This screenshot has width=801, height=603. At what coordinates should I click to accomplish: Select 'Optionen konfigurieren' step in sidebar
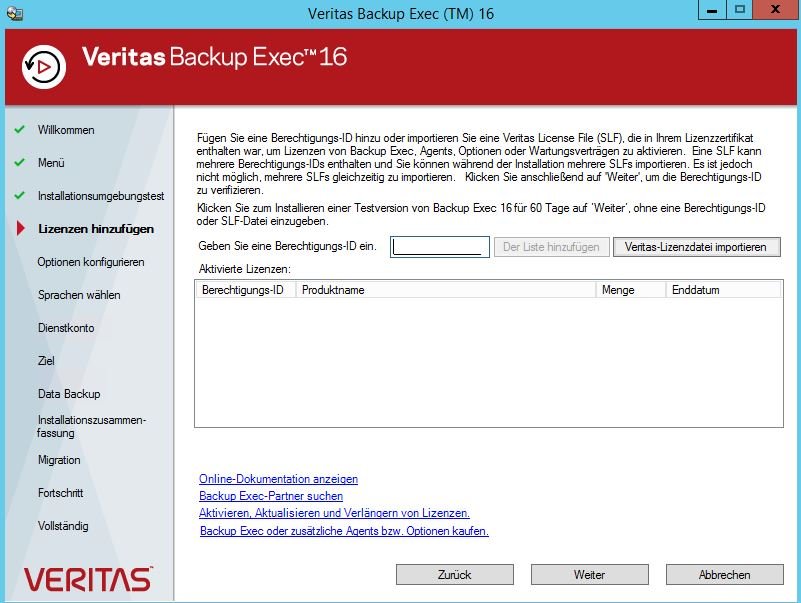pos(91,262)
